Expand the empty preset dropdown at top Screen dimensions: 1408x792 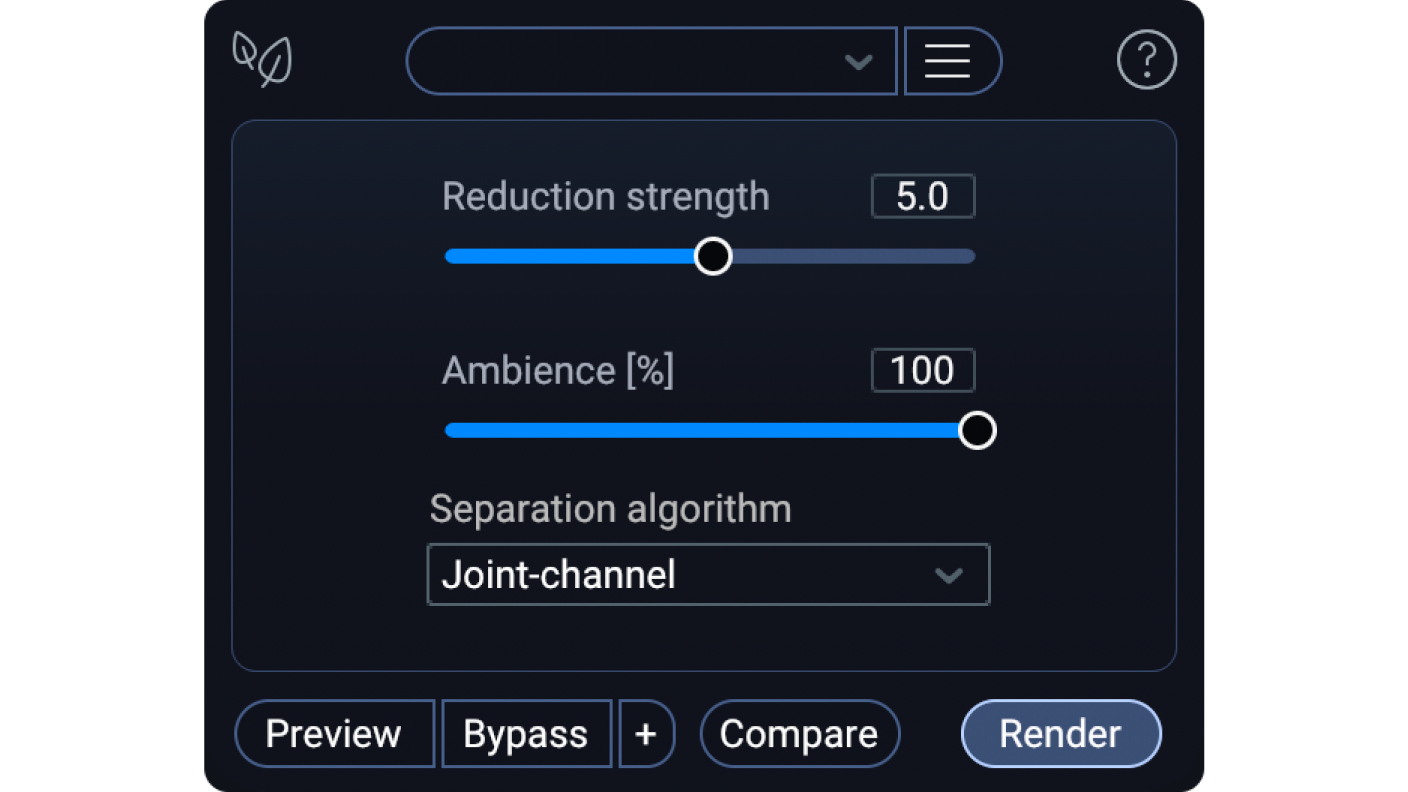(x=651, y=61)
